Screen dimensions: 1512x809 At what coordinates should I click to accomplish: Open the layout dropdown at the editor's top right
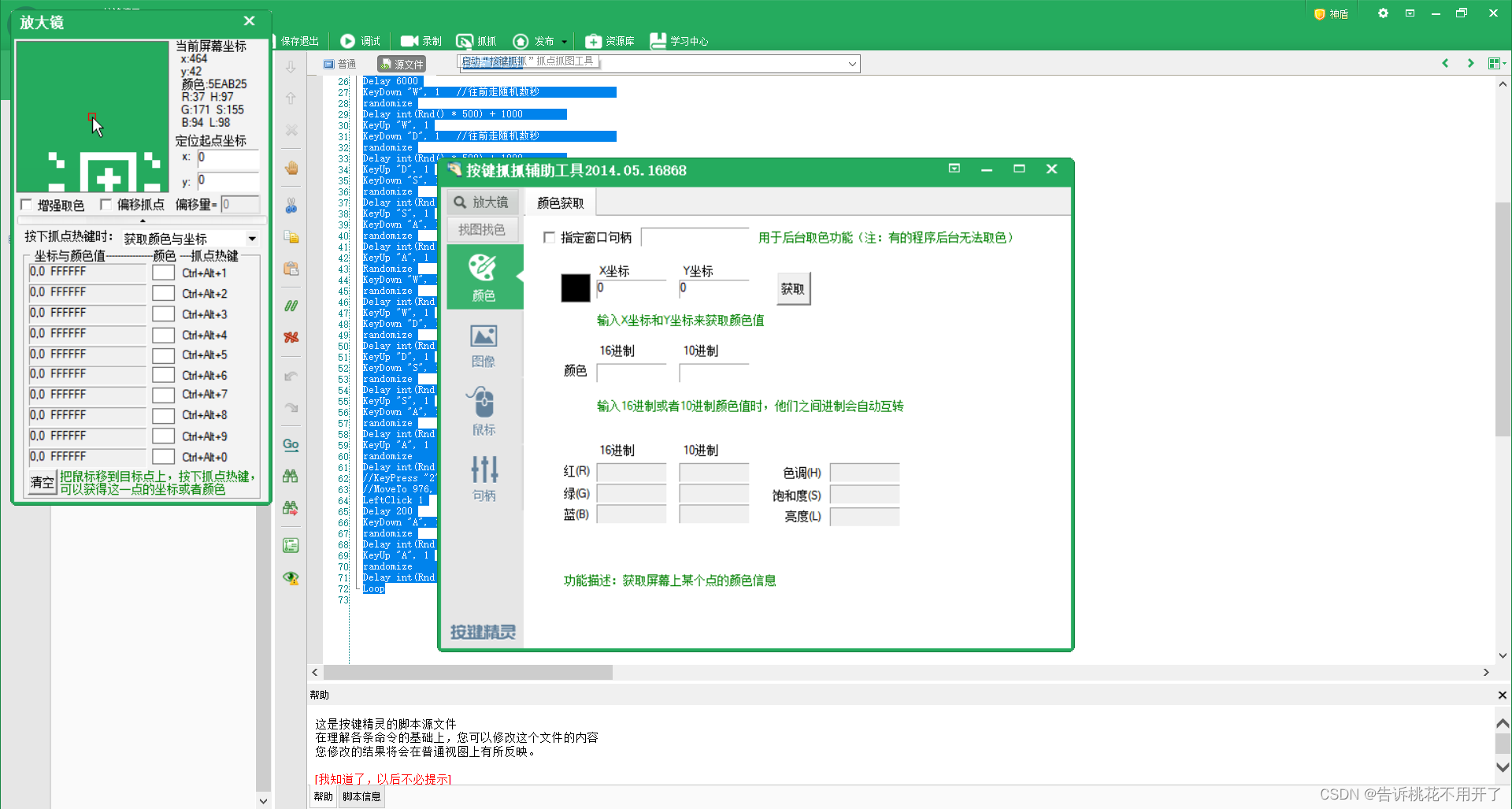pos(1496,63)
